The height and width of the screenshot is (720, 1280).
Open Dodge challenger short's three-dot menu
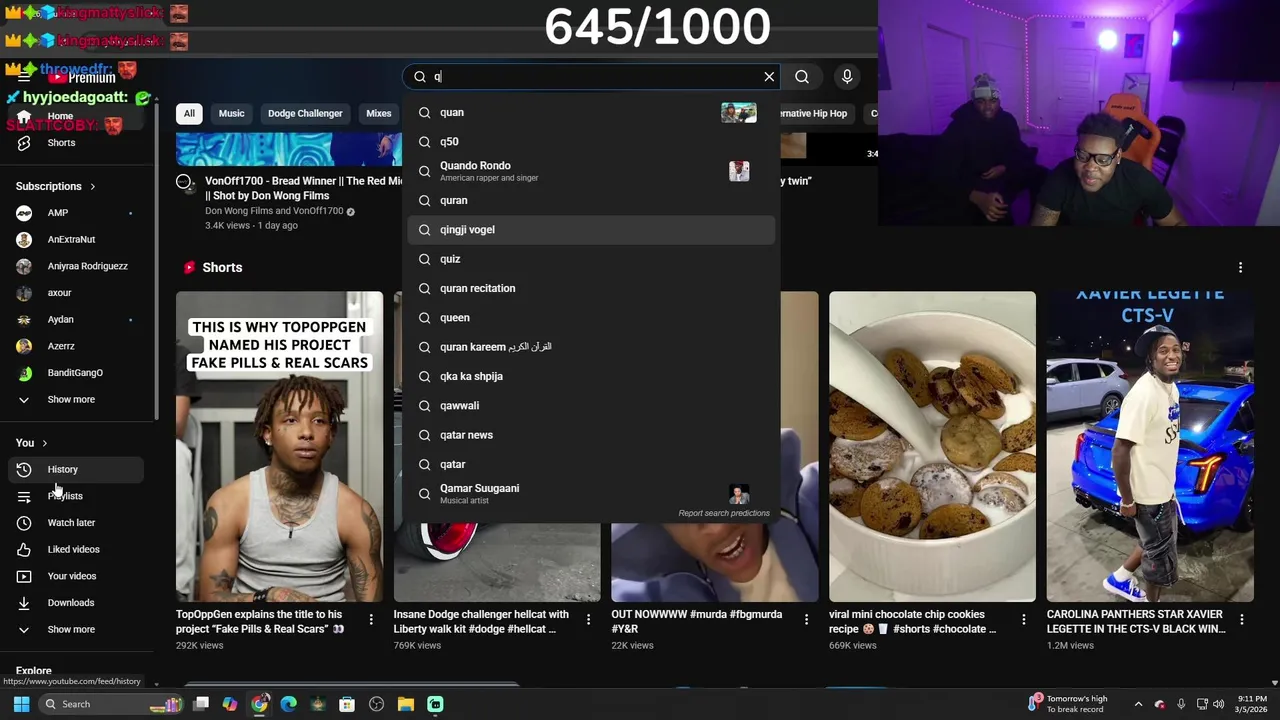click(x=588, y=620)
